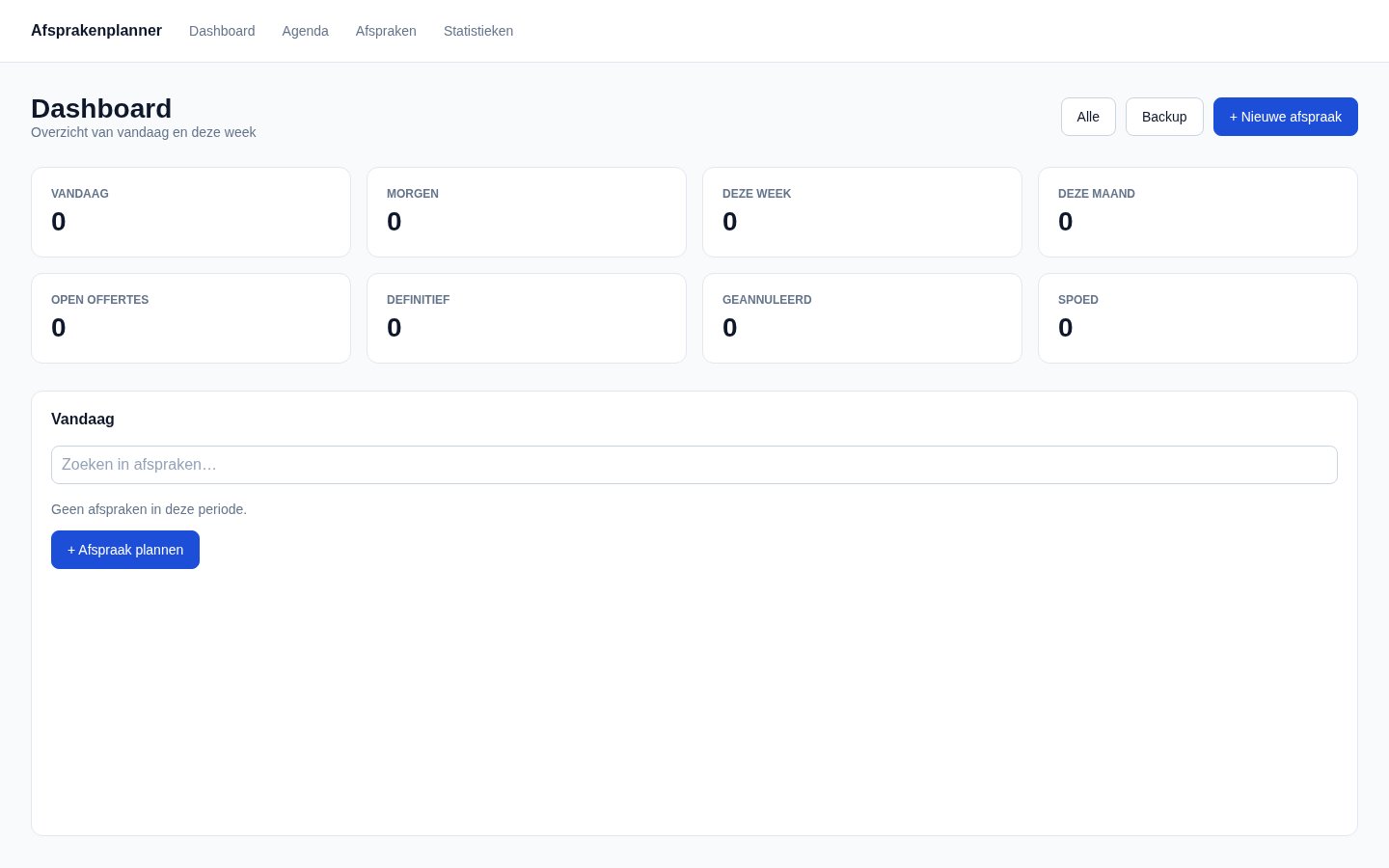Open the Deze maand stat card
Viewport: 1389px width, 868px height.
click(1198, 212)
